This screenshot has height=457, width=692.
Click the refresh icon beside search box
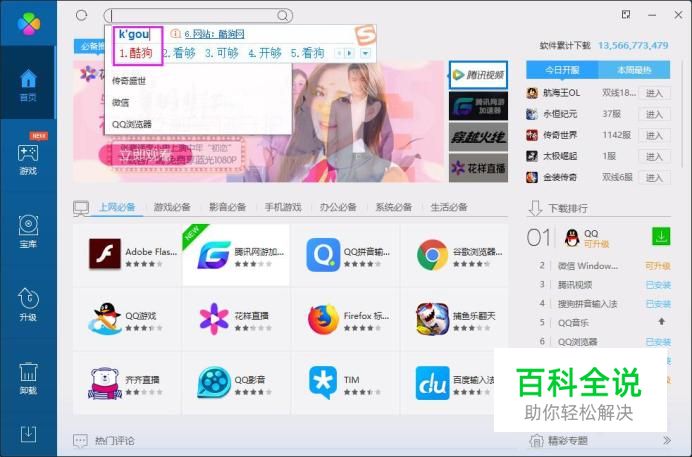point(81,15)
